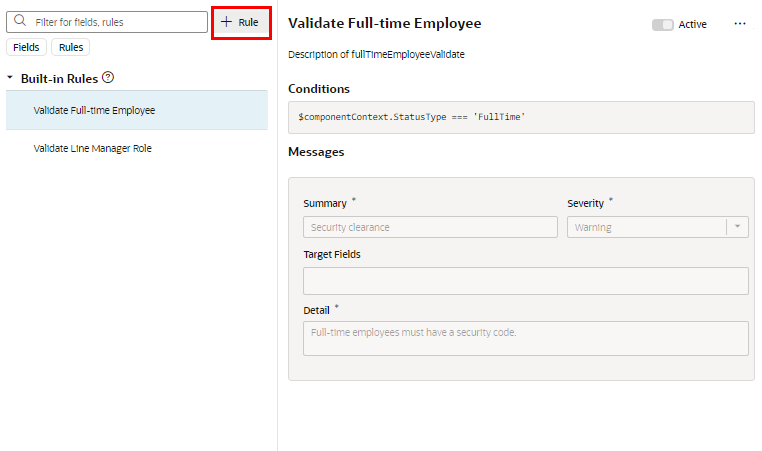This screenshot has height=451, width=762.
Task: Click the Summary input field
Action: pyautogui.click(x=430, y=227)
